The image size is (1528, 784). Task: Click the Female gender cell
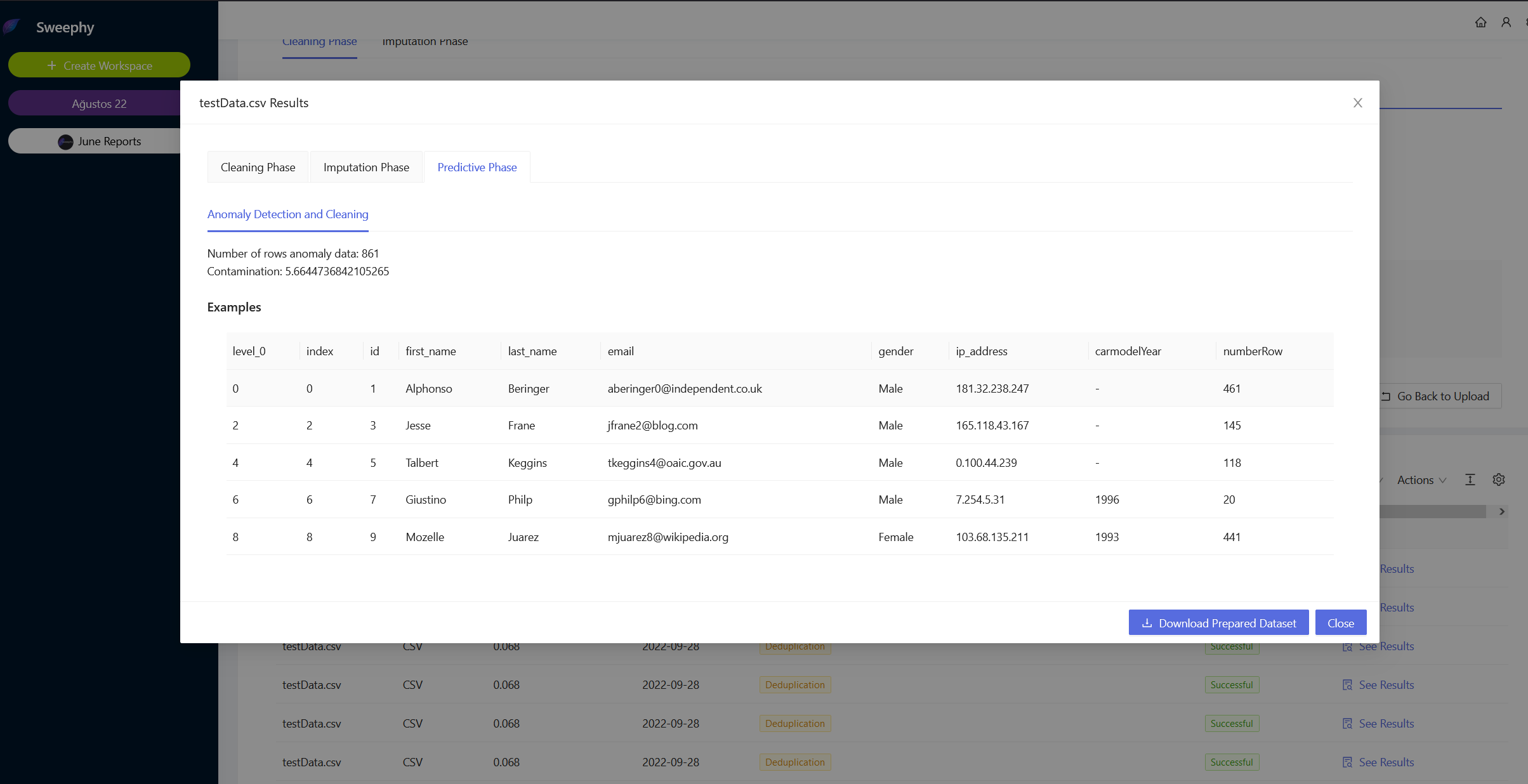point(911,537)
